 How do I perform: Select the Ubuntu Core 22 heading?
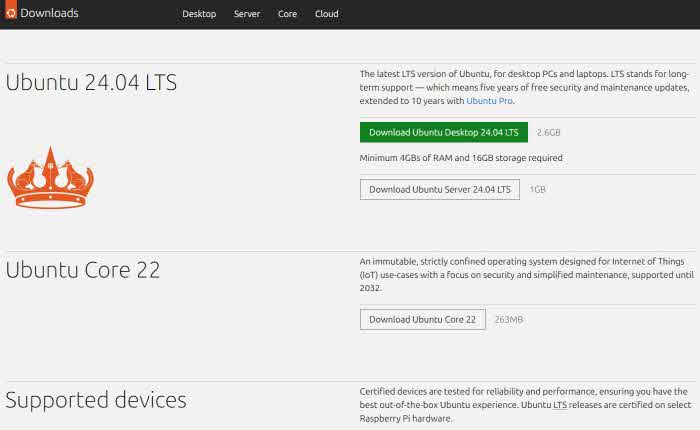83,270
